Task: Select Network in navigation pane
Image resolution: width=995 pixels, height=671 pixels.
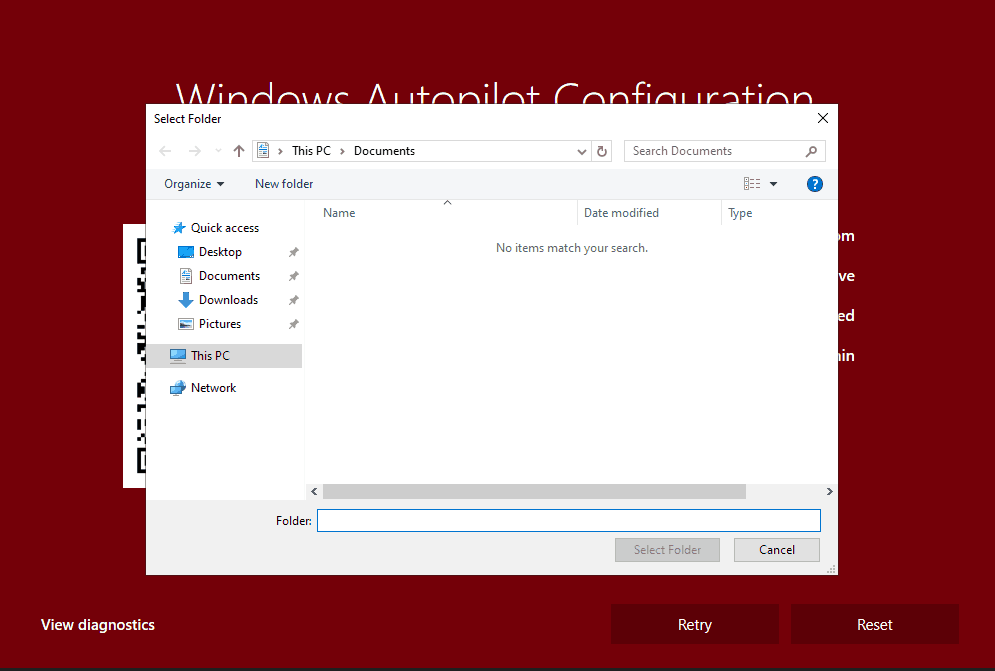Action: tap(213, 388)
